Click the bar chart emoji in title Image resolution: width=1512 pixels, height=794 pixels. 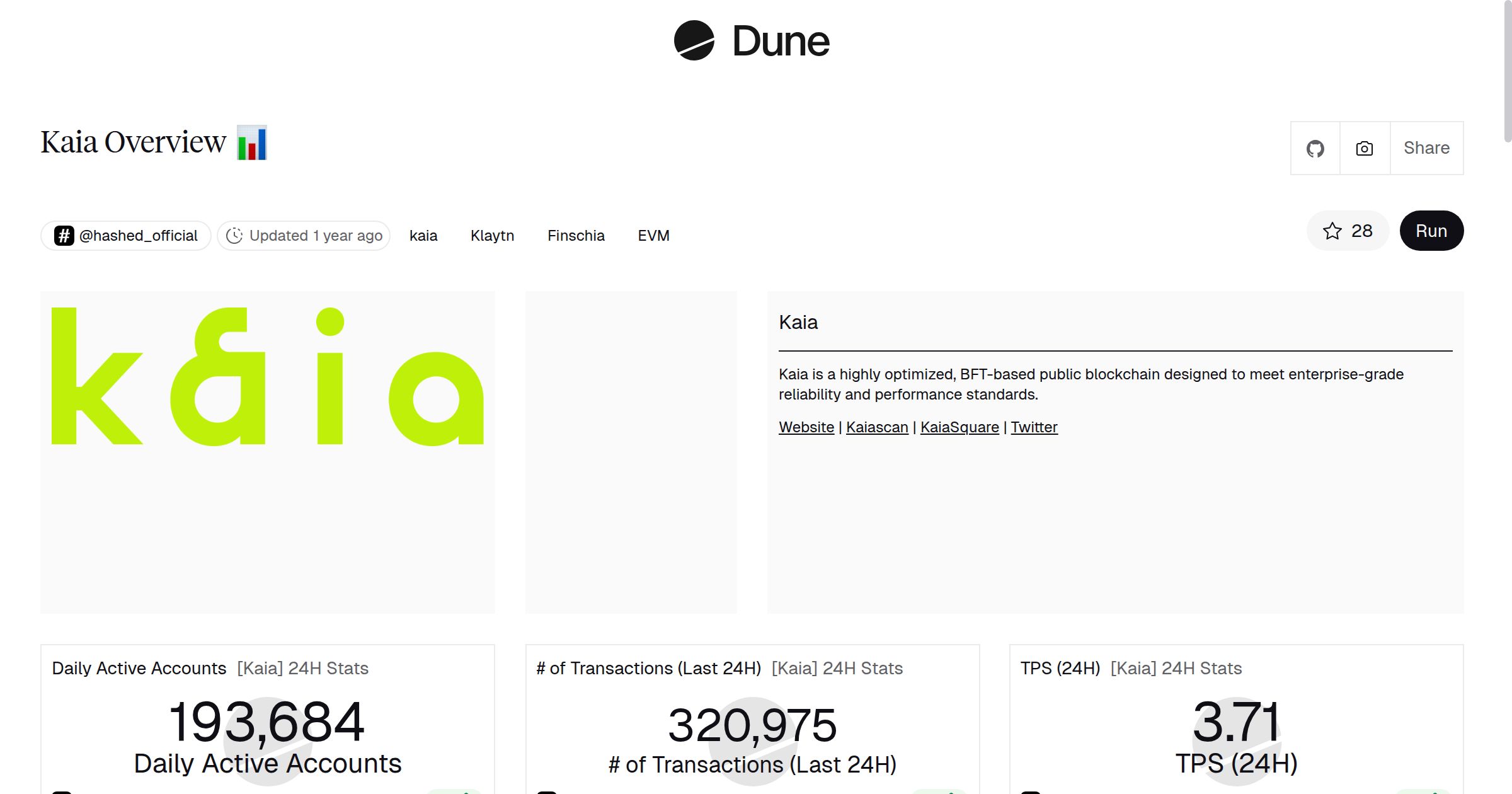click(252, 143)
